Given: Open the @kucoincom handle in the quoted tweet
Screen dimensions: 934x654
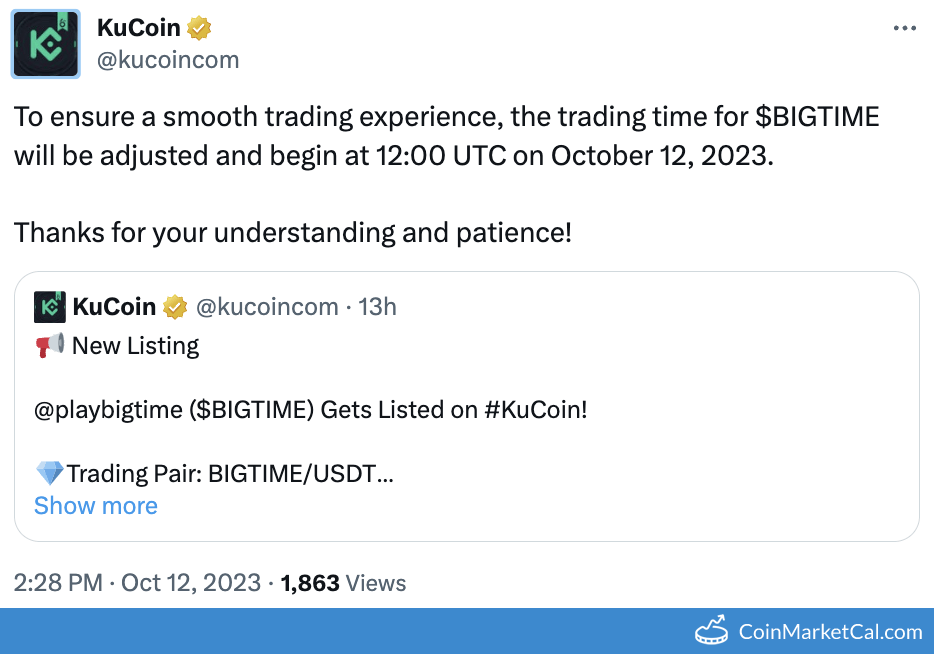Looking at the screenshot, I should [x=266, y=307].
